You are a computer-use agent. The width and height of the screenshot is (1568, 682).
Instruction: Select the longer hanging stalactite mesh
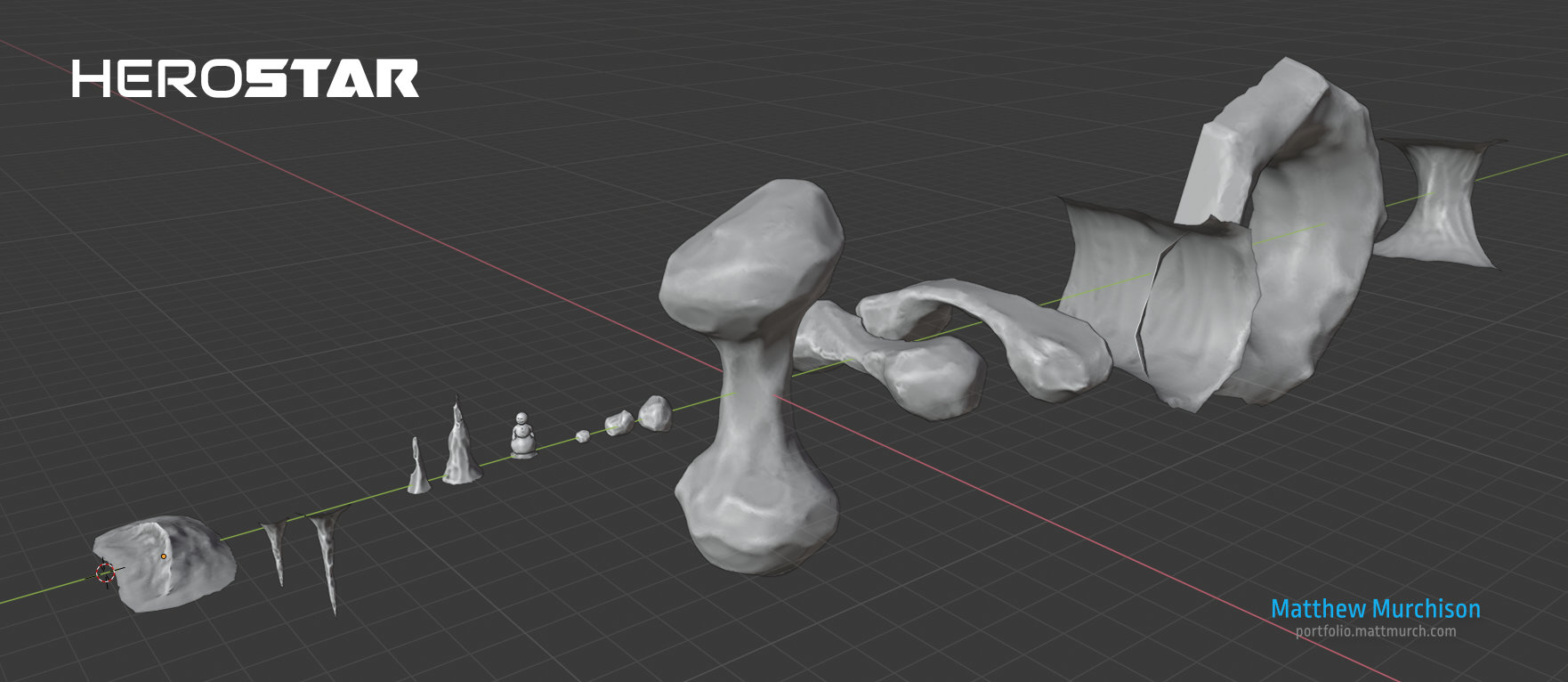click(327, 563)
